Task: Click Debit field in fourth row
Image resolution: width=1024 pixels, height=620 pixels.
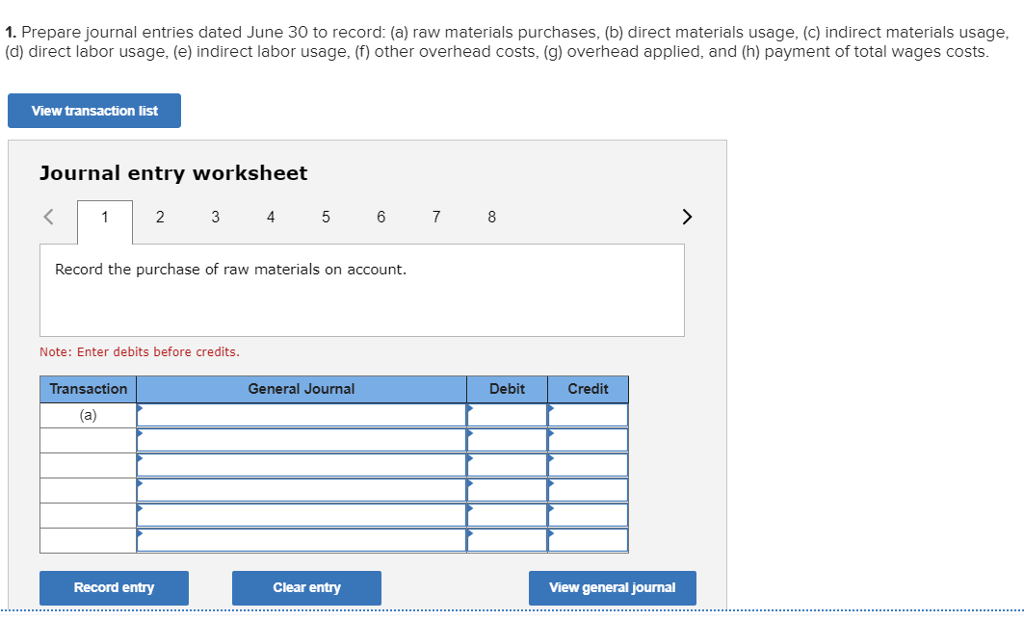Action: pyautogui.click(x=507, y=491)
